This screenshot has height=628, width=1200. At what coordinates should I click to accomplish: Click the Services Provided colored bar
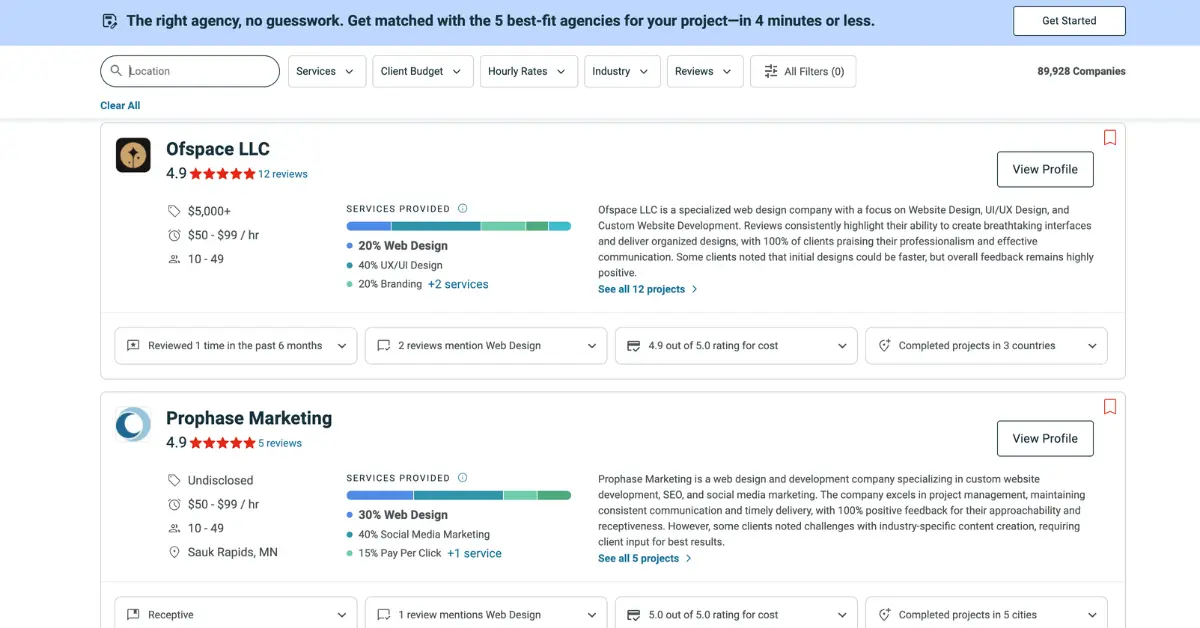459,226
